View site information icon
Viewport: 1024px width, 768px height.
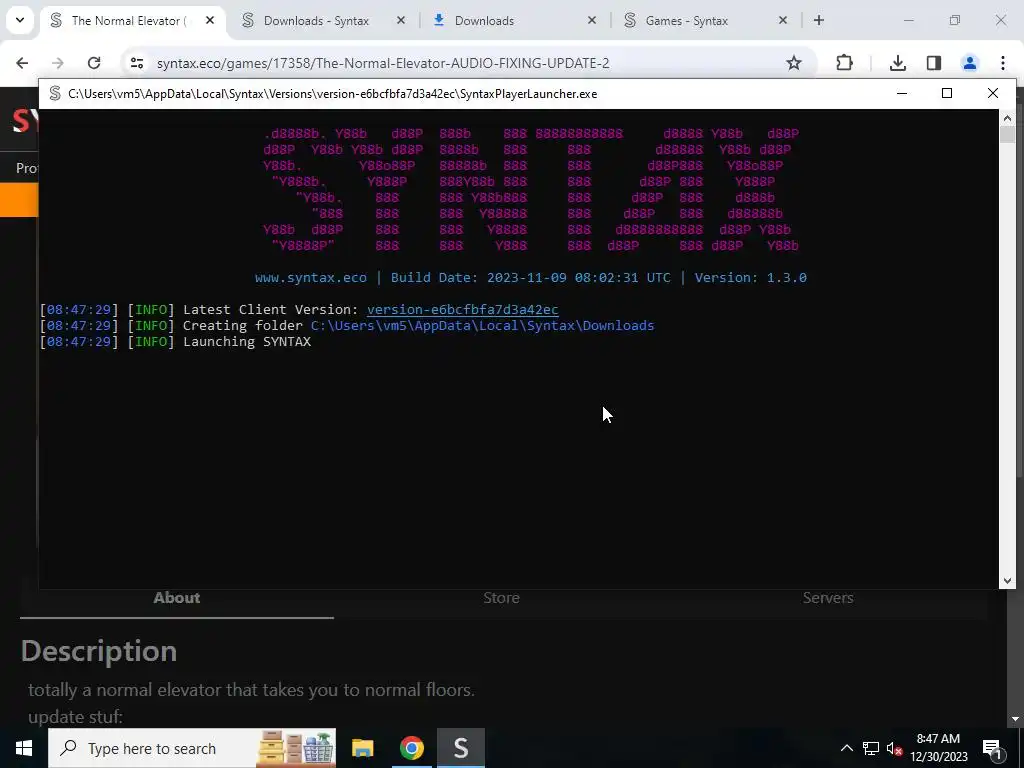[x=136, y=63]
